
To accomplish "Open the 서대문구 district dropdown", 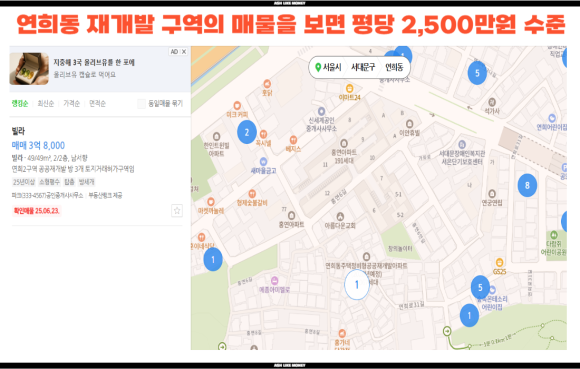I will click(x=363, y=67).
